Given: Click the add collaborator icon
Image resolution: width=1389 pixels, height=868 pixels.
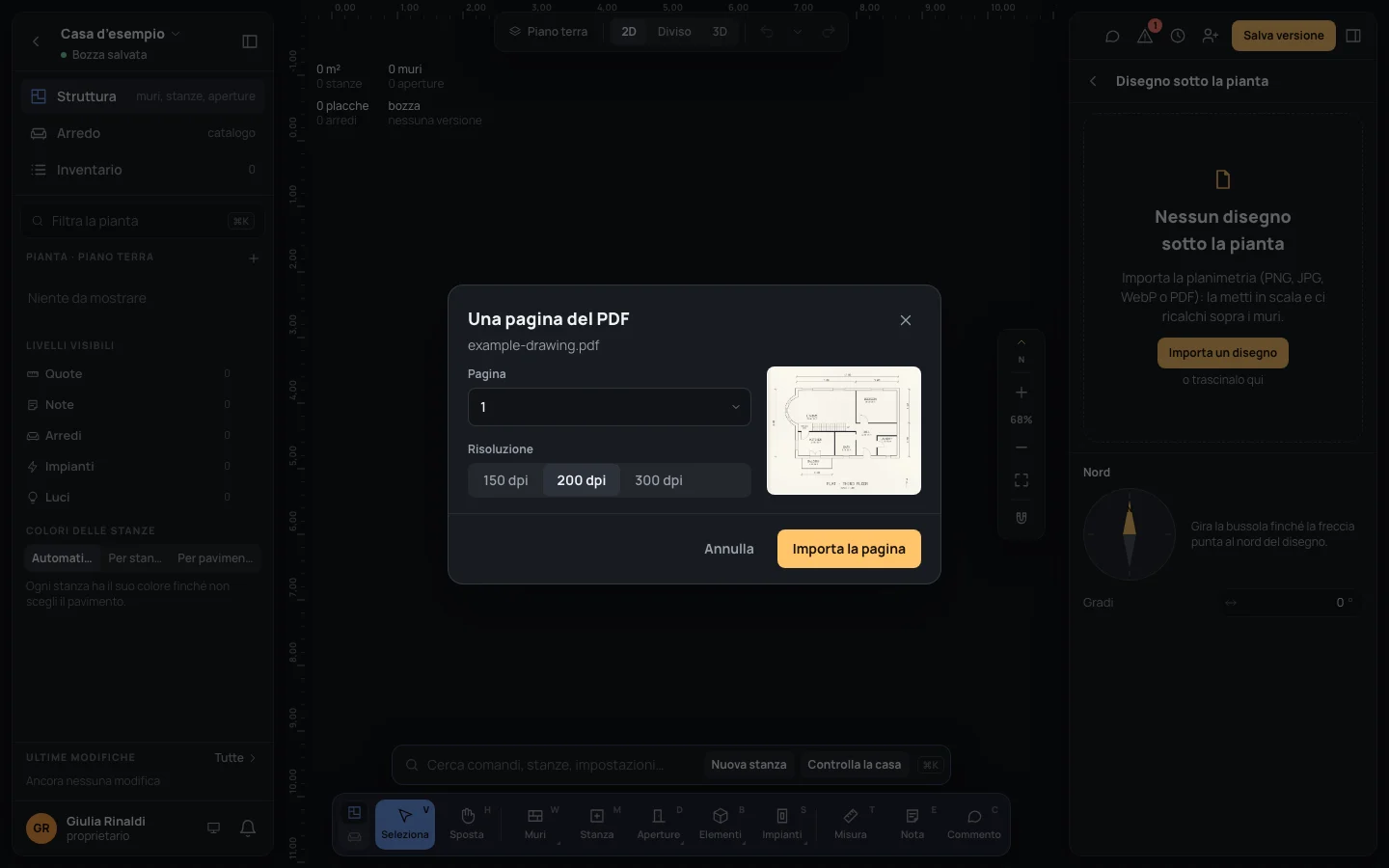Looking at the screenshot, I should click(x=1211, y=36).
